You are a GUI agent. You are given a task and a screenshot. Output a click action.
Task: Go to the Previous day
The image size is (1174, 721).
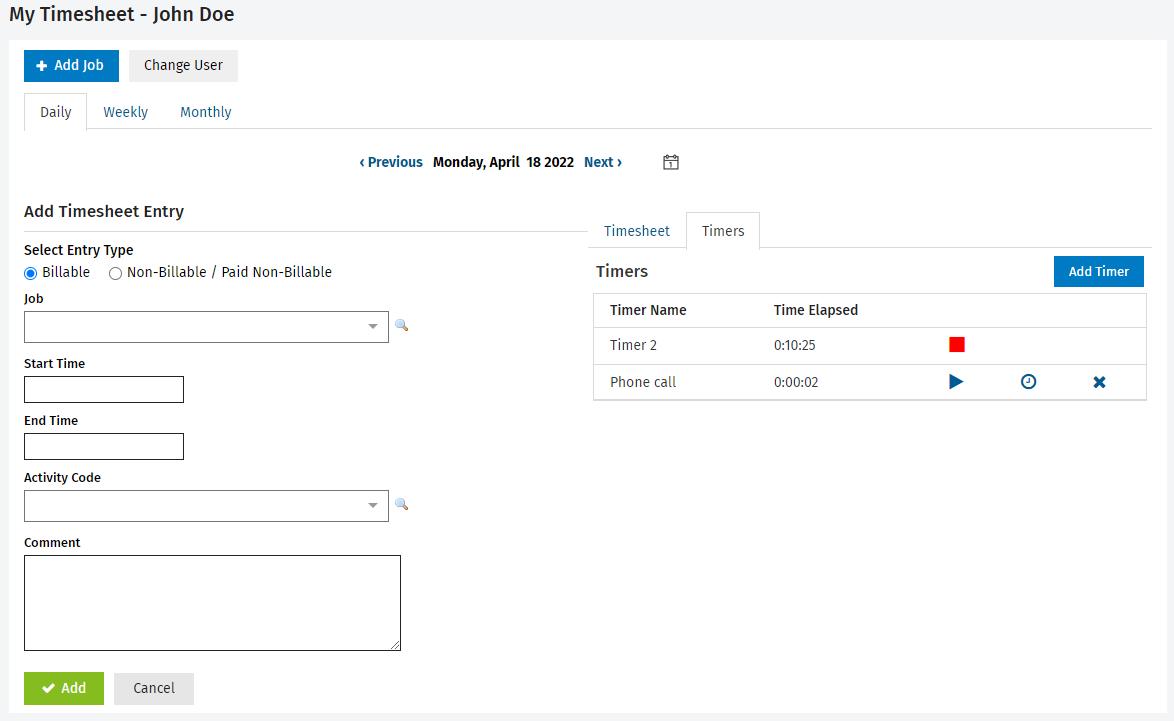pyautogui.click(x=391, y=162)
